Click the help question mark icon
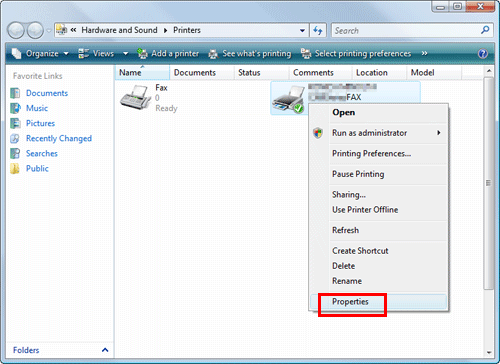500x364 pixels. [483, 54]
